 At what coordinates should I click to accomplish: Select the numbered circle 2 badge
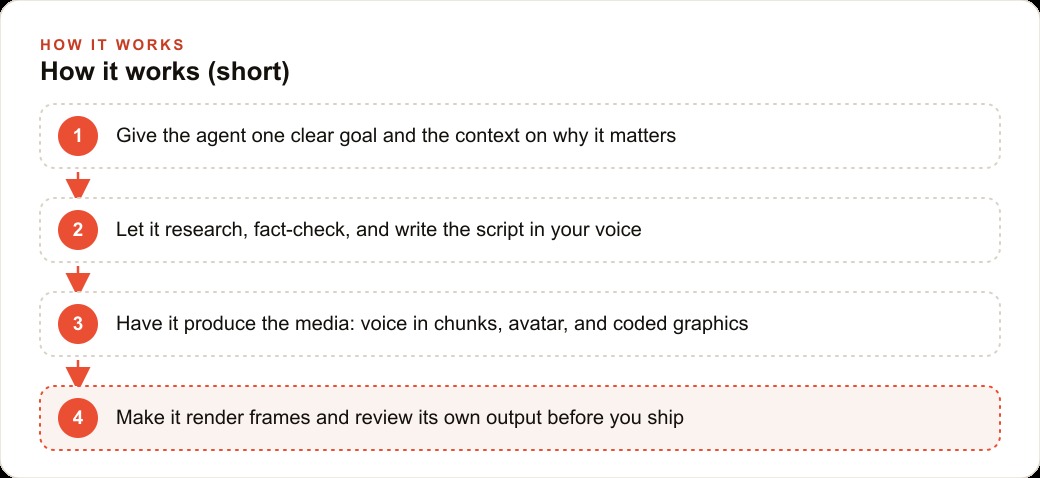pyautogui.click(x=78, y=230)
